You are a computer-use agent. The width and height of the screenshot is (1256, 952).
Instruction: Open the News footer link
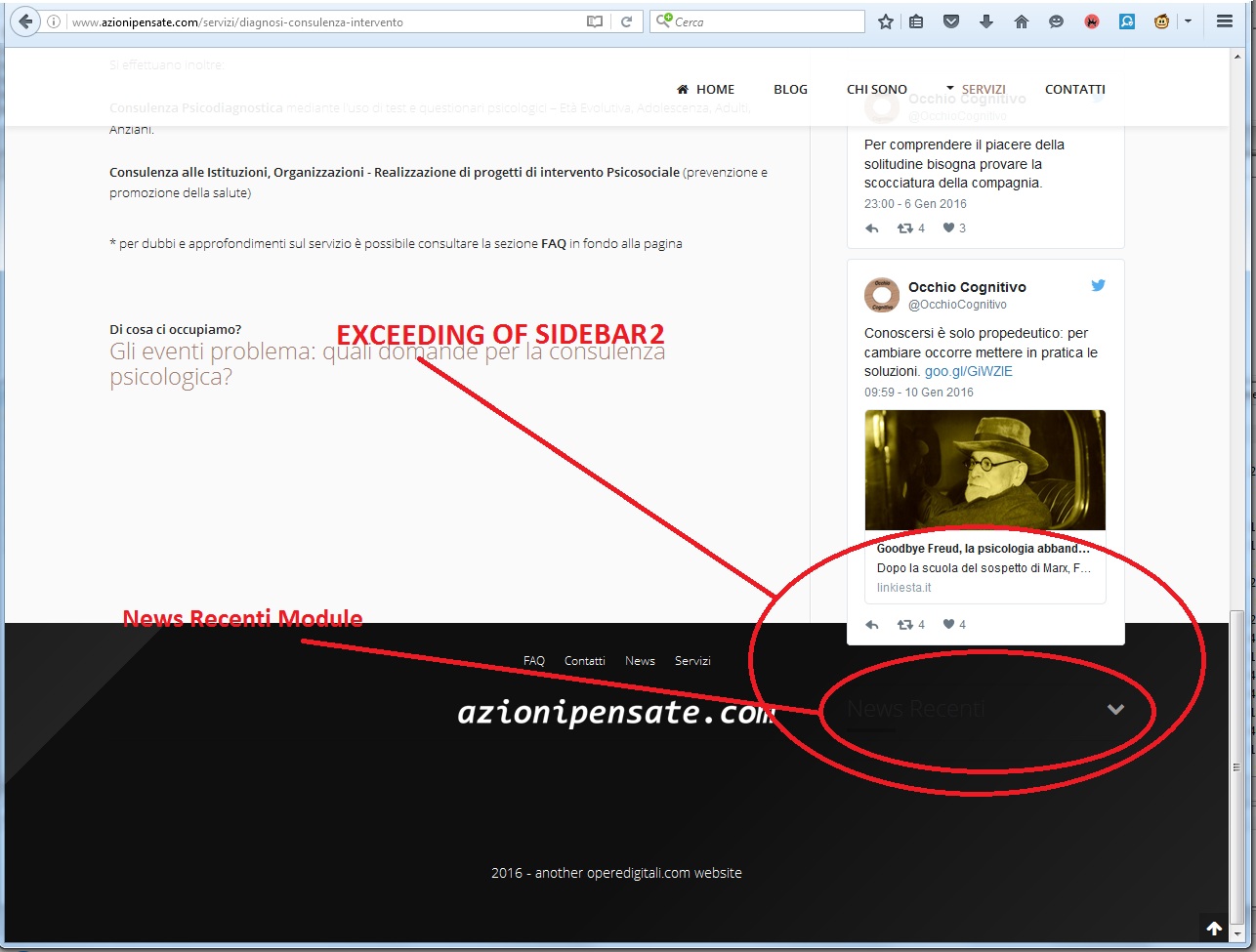point(640,661)
